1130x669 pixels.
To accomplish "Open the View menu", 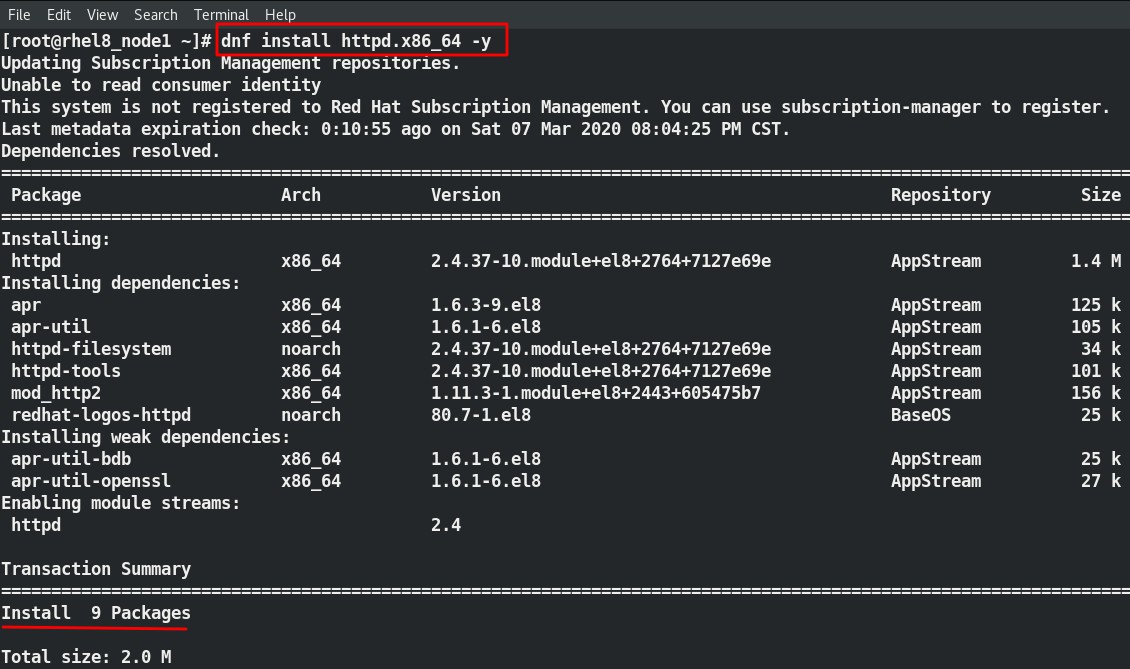I will tap(101, 14).
